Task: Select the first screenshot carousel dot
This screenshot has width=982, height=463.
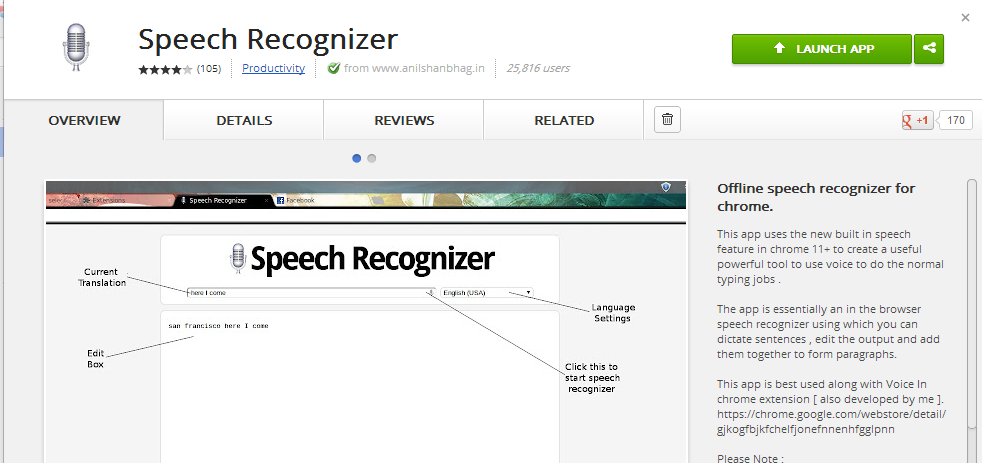Action: 356,159
